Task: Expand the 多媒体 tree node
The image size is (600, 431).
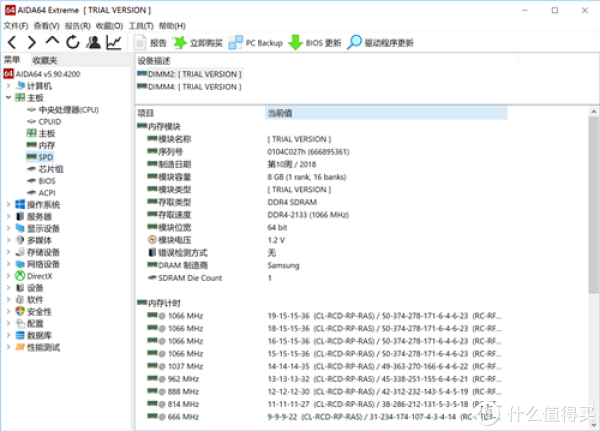Action: 8,240
